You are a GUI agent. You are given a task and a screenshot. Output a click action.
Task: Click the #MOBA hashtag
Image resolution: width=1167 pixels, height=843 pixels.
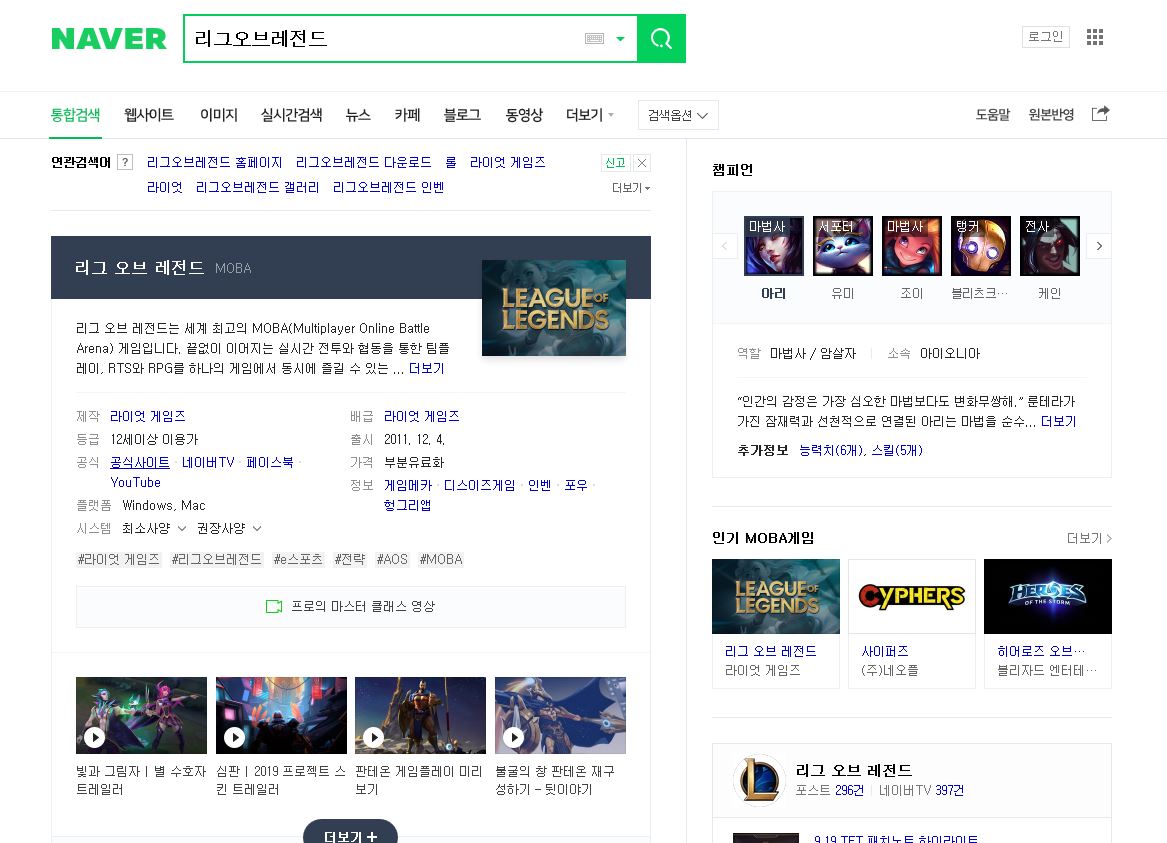pos(441,560)
